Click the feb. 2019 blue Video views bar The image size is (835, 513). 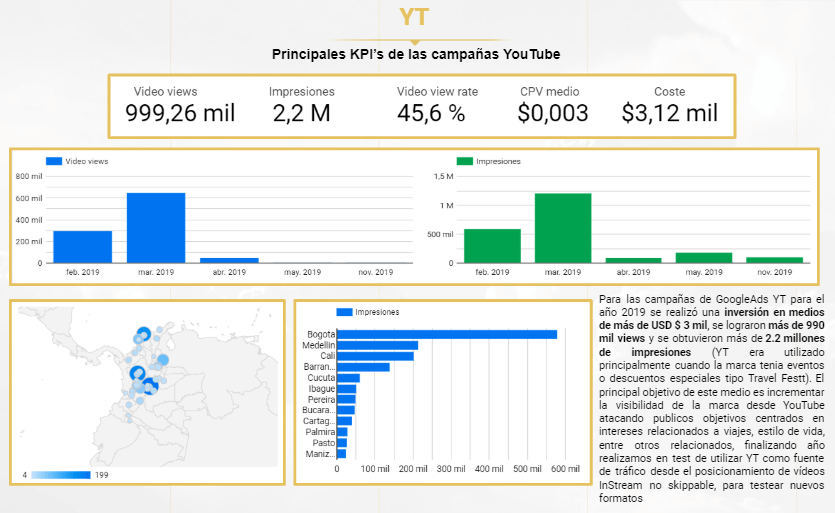[83, 247]
